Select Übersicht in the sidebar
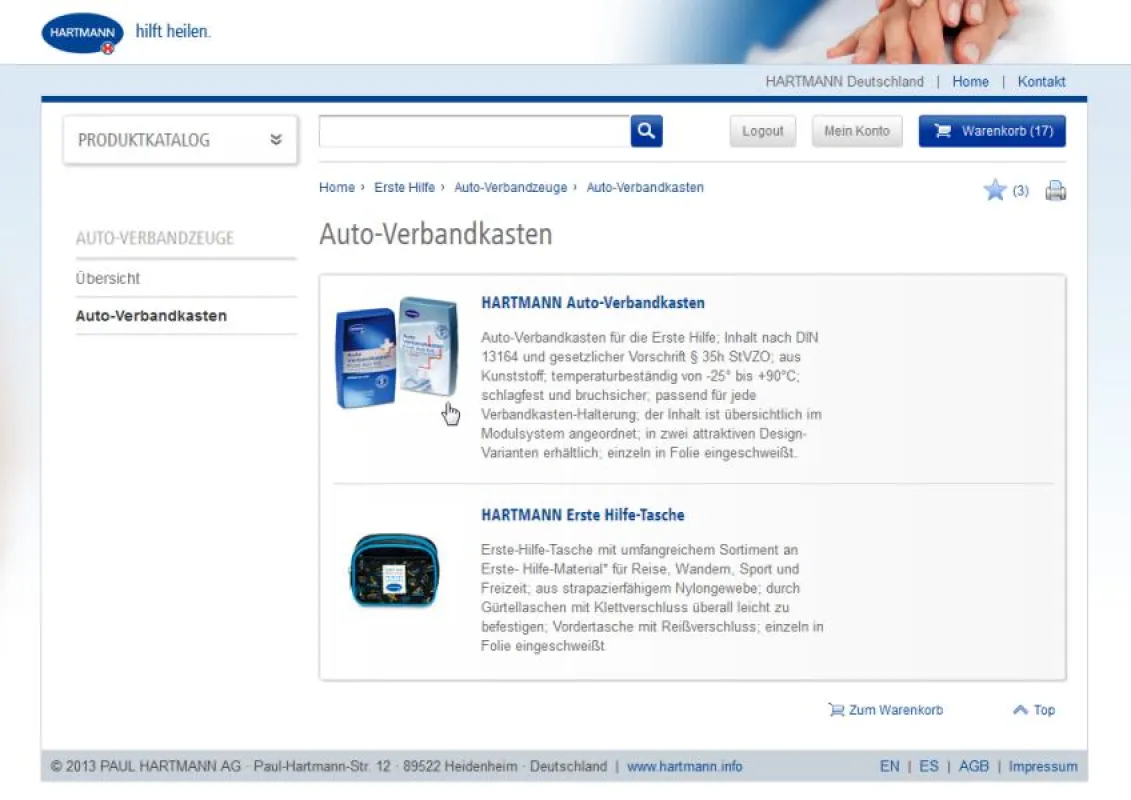This screenshot has width=1131, height=800. 107,278
